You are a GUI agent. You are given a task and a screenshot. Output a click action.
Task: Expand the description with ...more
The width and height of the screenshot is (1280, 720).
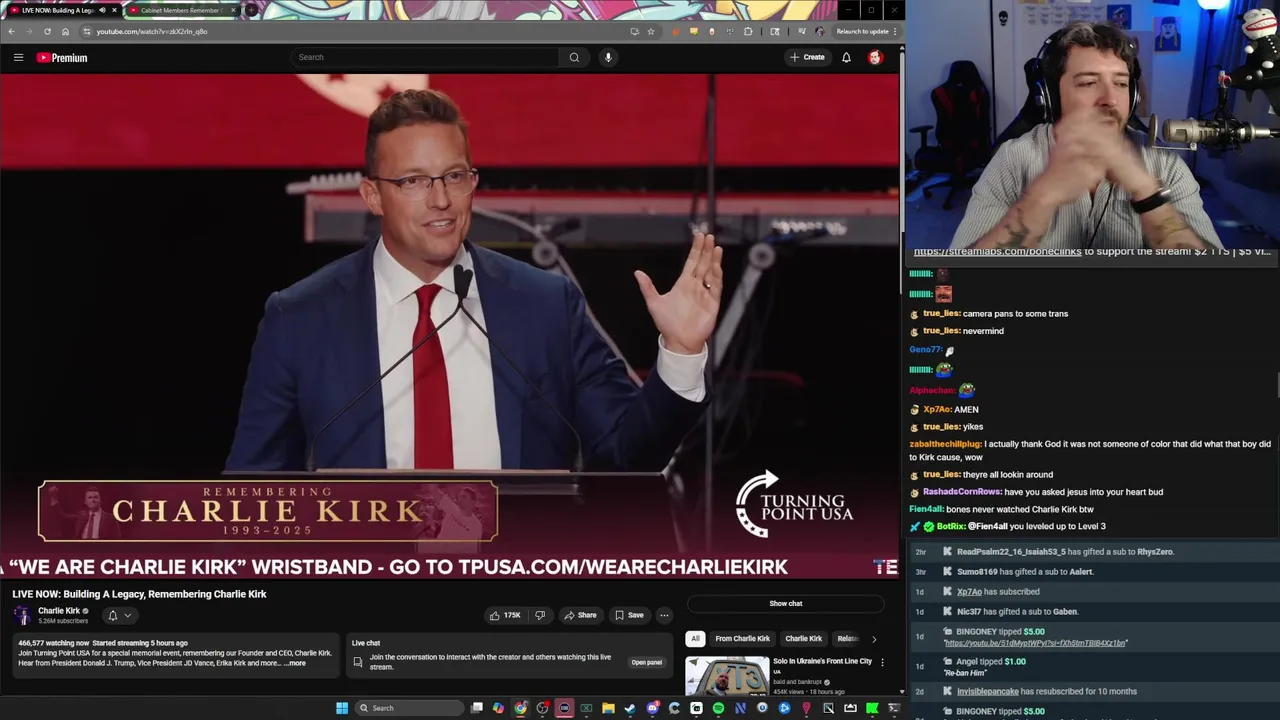point(294,663)
